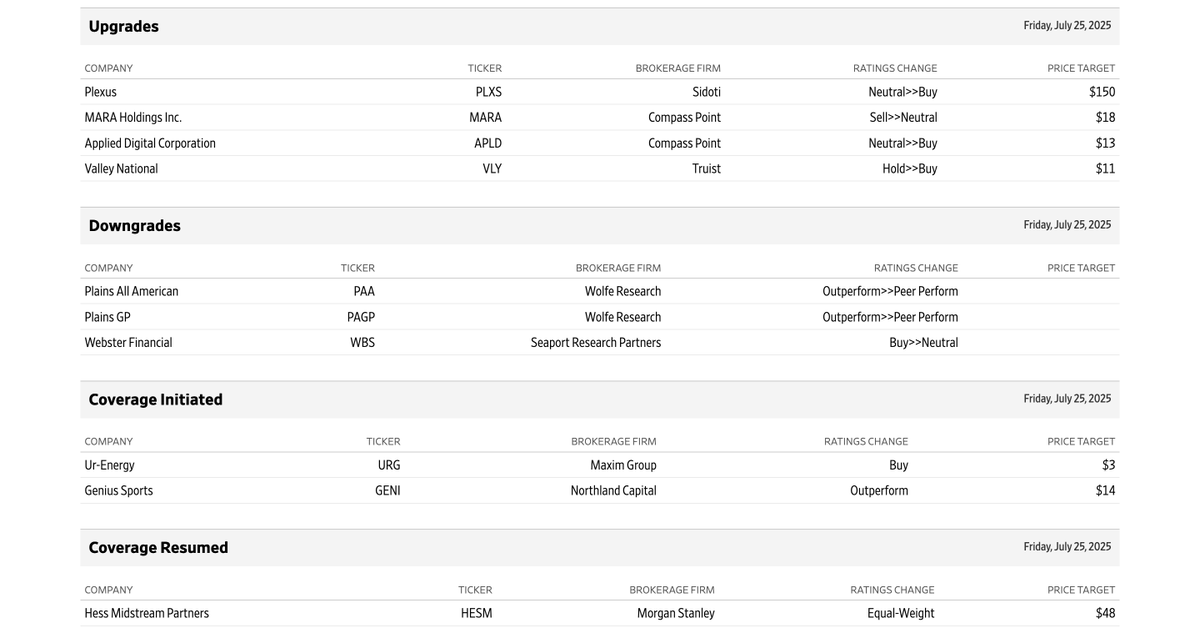Image resolution: width=1200 pixels, height=633 pixels.
Task: Click the $13 price target for APLD
Action: [1105, 144]
